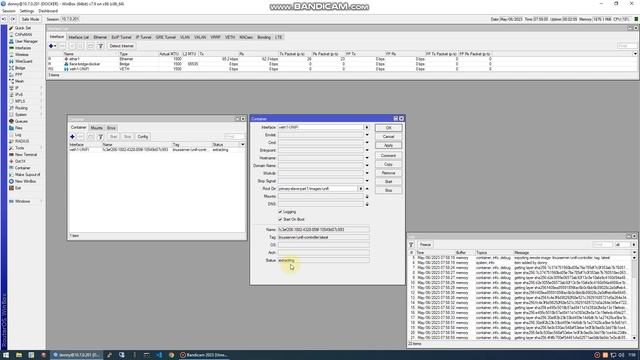
Task: Click the Comment button
Action: pyautogui.click(x=388, y=156)
